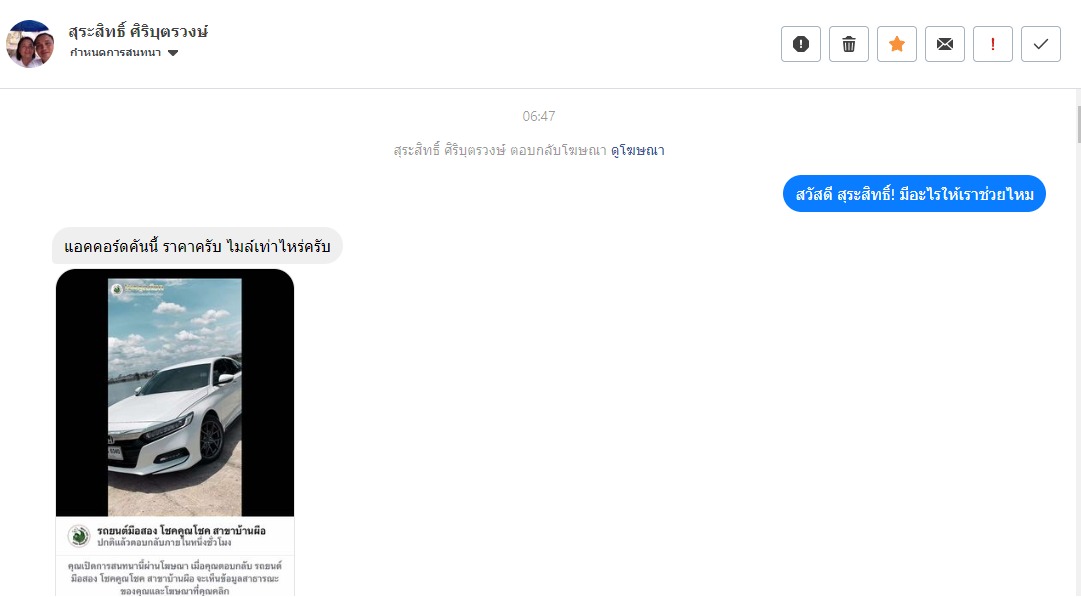Delete conversation using the trash icon
This screenshot has width=1081, height=597.
[849, 44]
